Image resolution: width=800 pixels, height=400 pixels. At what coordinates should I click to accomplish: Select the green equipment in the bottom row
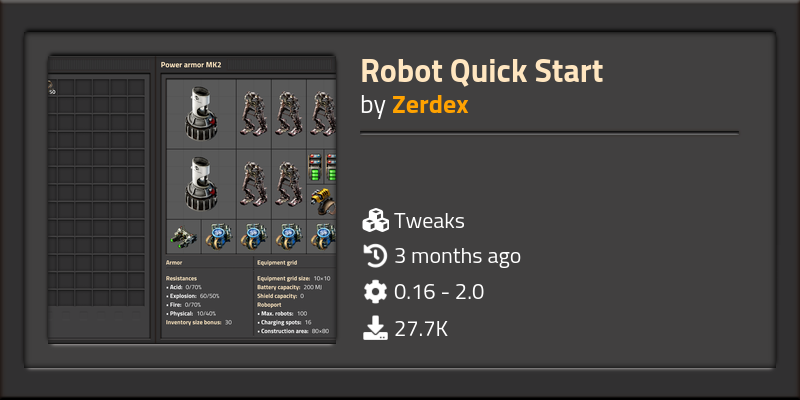click(184, 237)
